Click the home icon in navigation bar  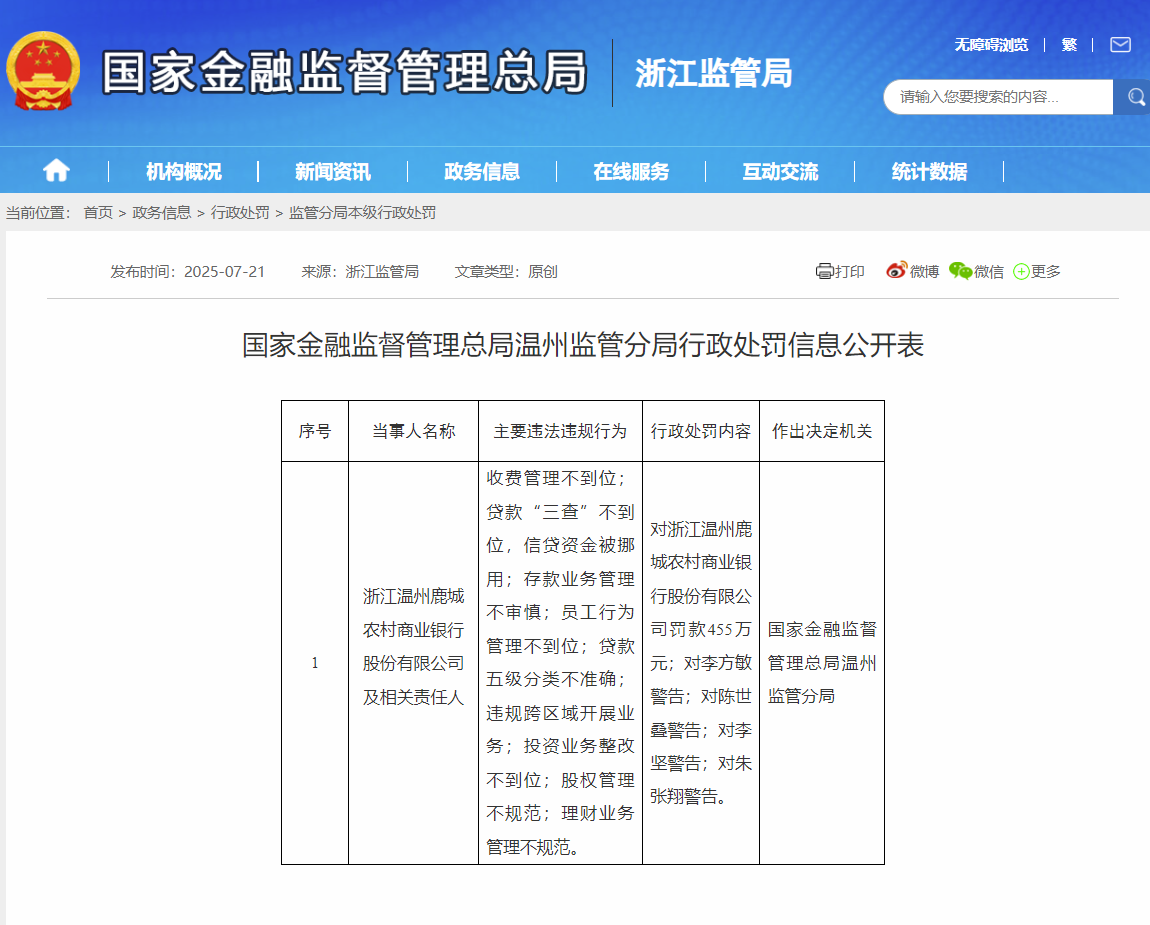56,171
